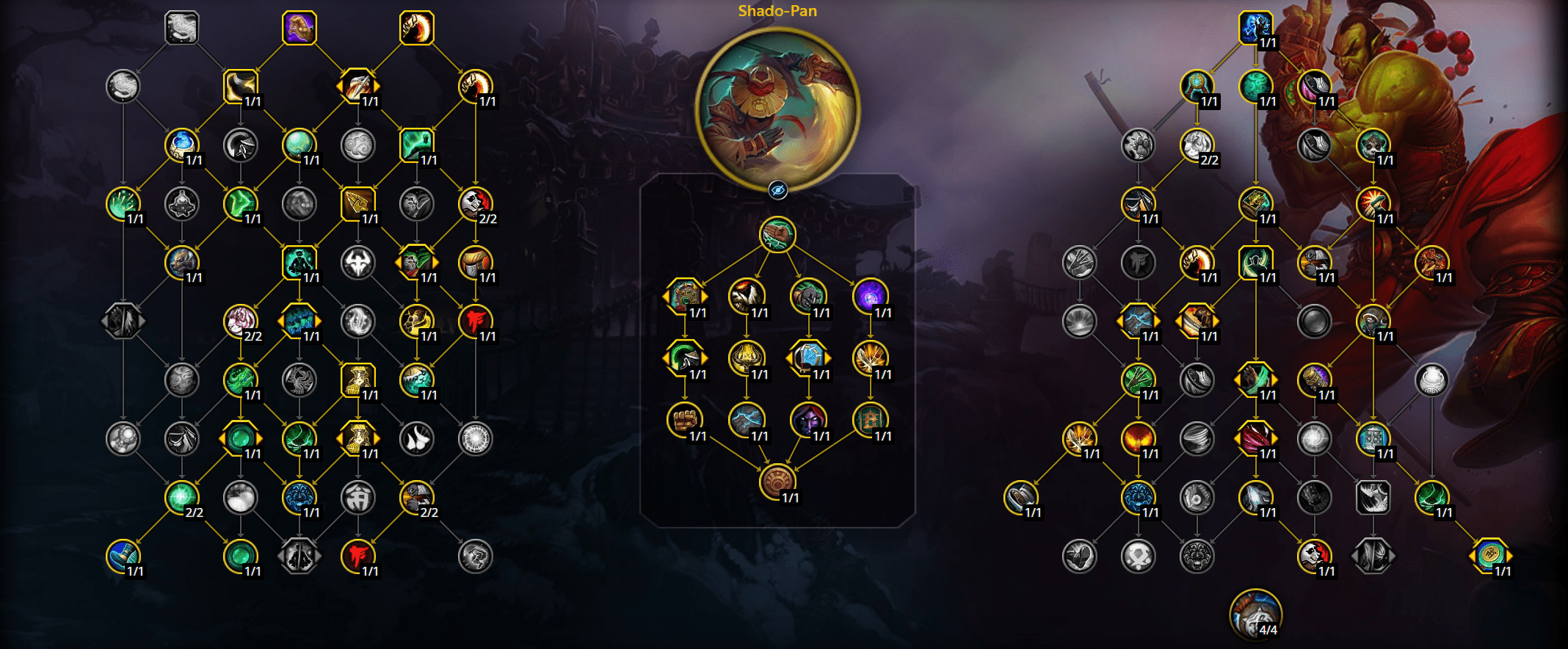Select the green meditating figure talent

point(300,263)
